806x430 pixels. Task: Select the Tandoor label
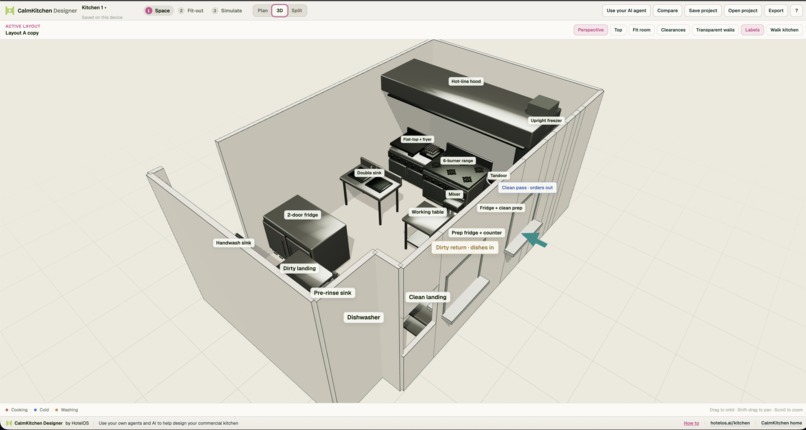pos(498,176)
